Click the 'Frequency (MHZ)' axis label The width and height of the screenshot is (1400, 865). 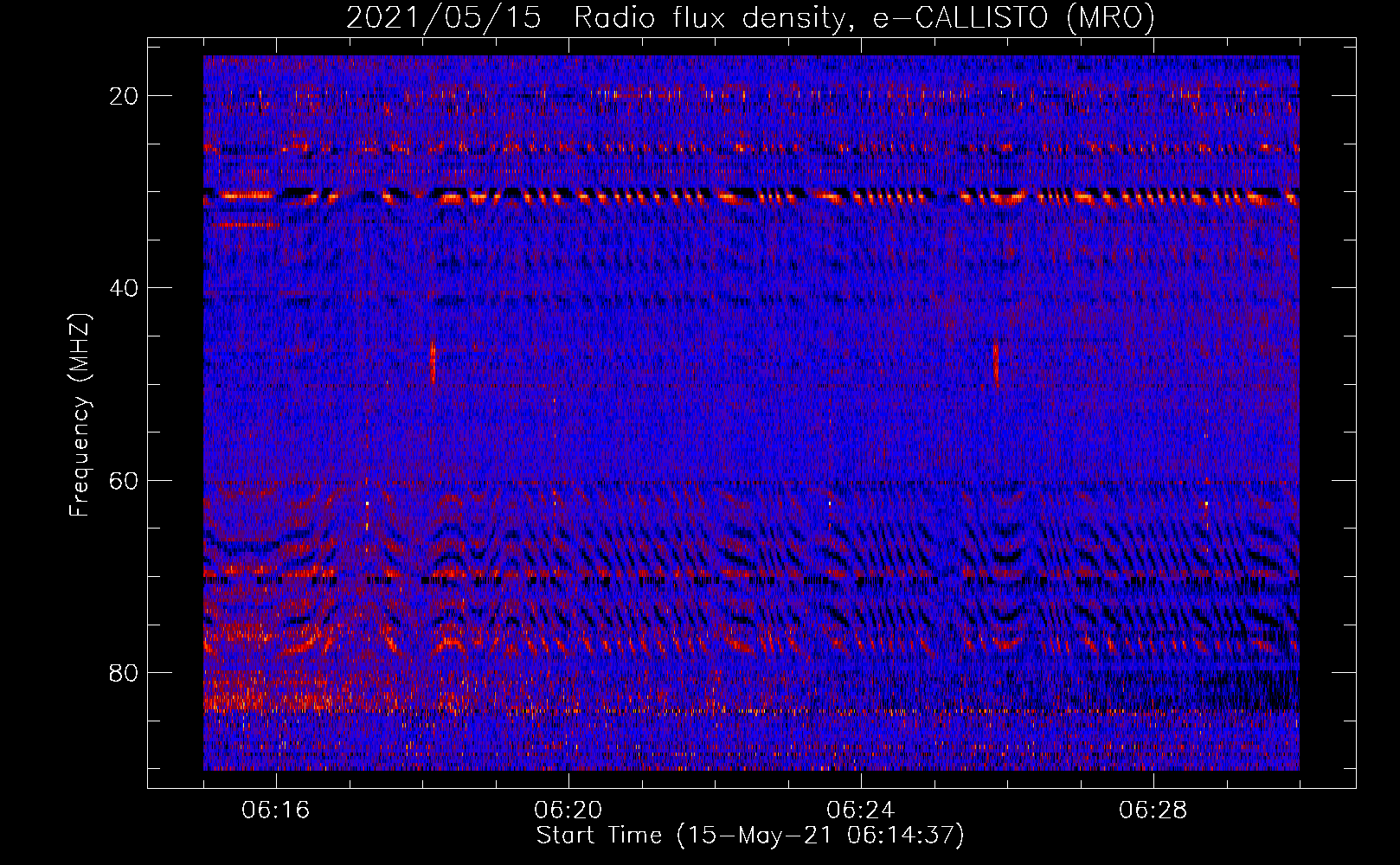[80, 415]
